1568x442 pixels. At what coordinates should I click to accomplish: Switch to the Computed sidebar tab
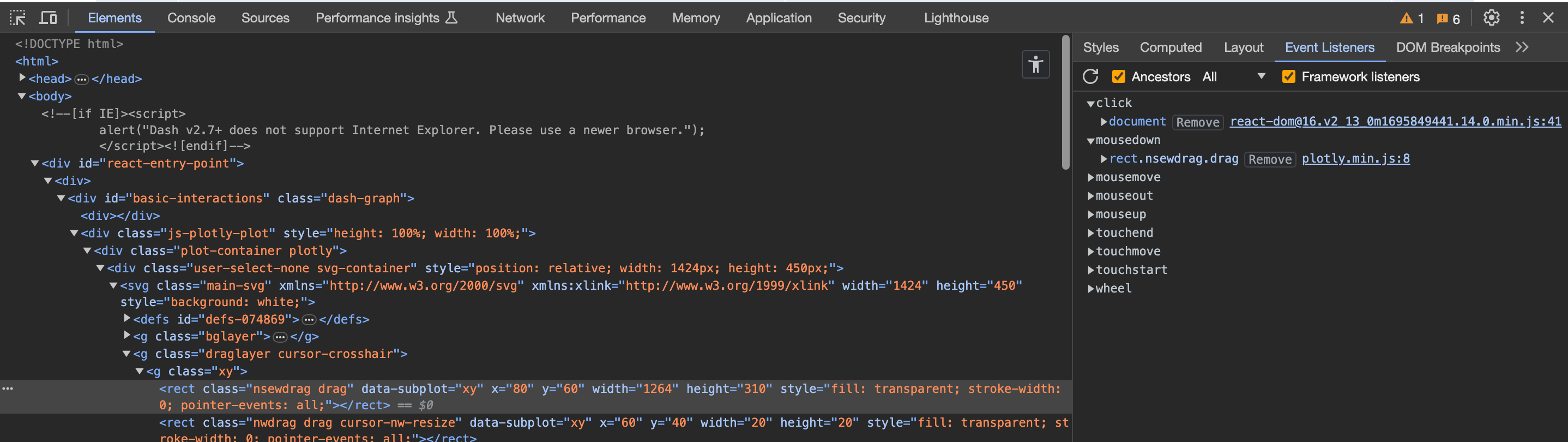[x=1171, y=47]
